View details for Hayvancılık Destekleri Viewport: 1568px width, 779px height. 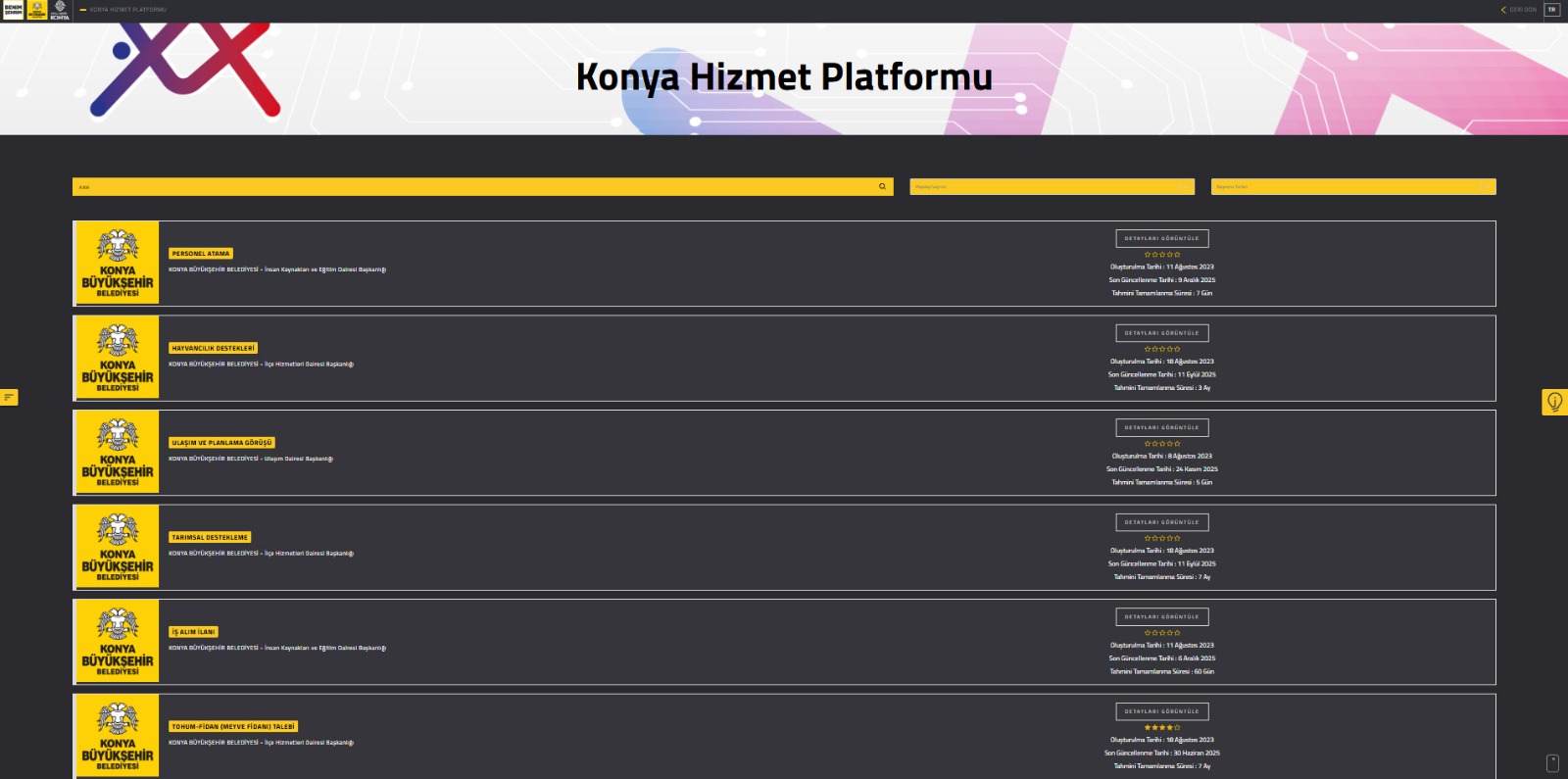[1162, 333]
